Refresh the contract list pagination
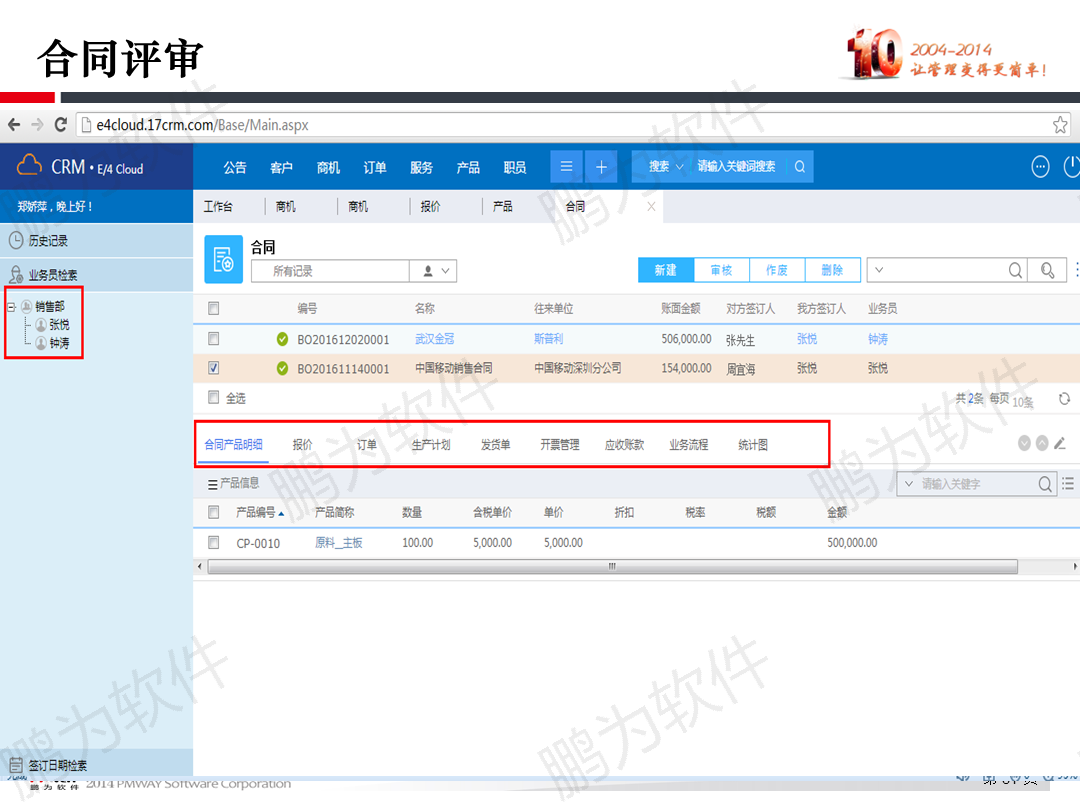Screen dimensions: 1080x810 tap(1064, 399)
